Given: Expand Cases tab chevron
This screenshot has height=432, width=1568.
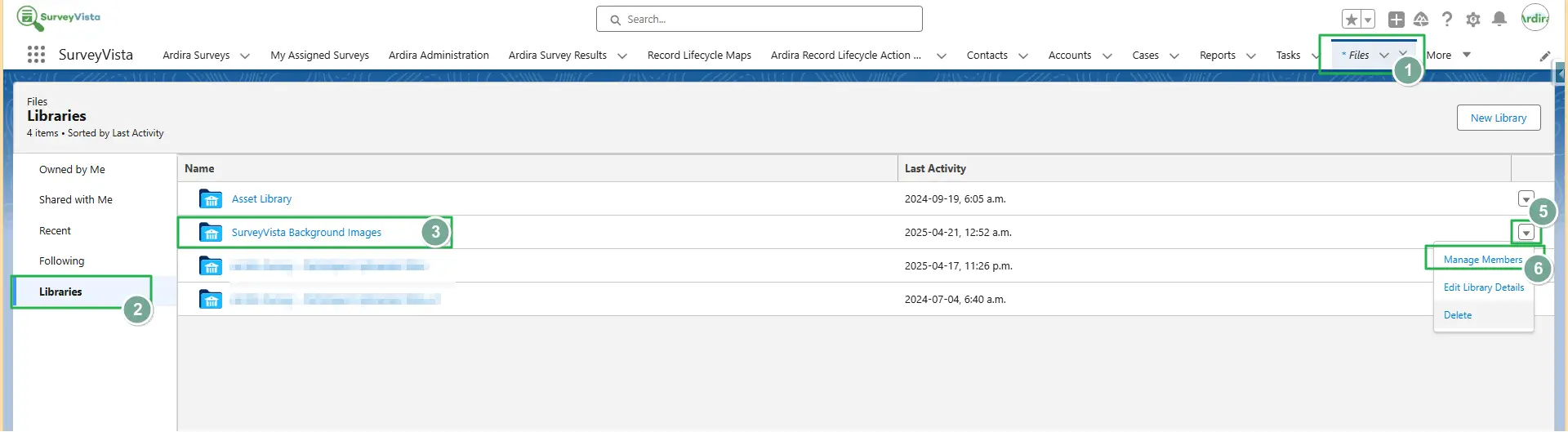Looking at the screenshot, I should pyautogui.click(x=1174, y=56).
